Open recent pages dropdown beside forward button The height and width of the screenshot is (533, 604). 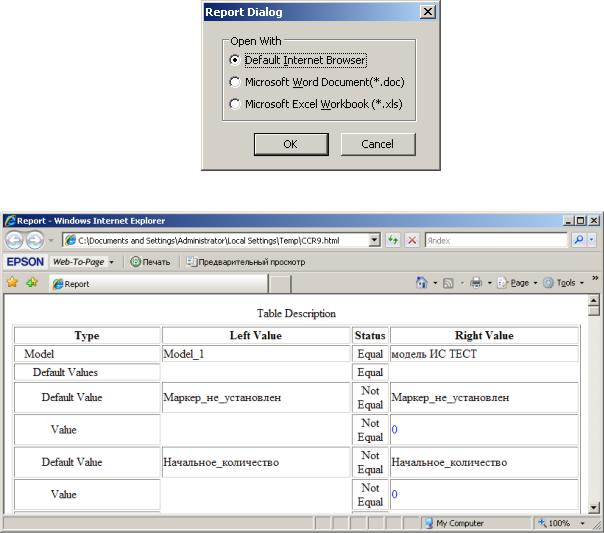click(x=51, y=241)
